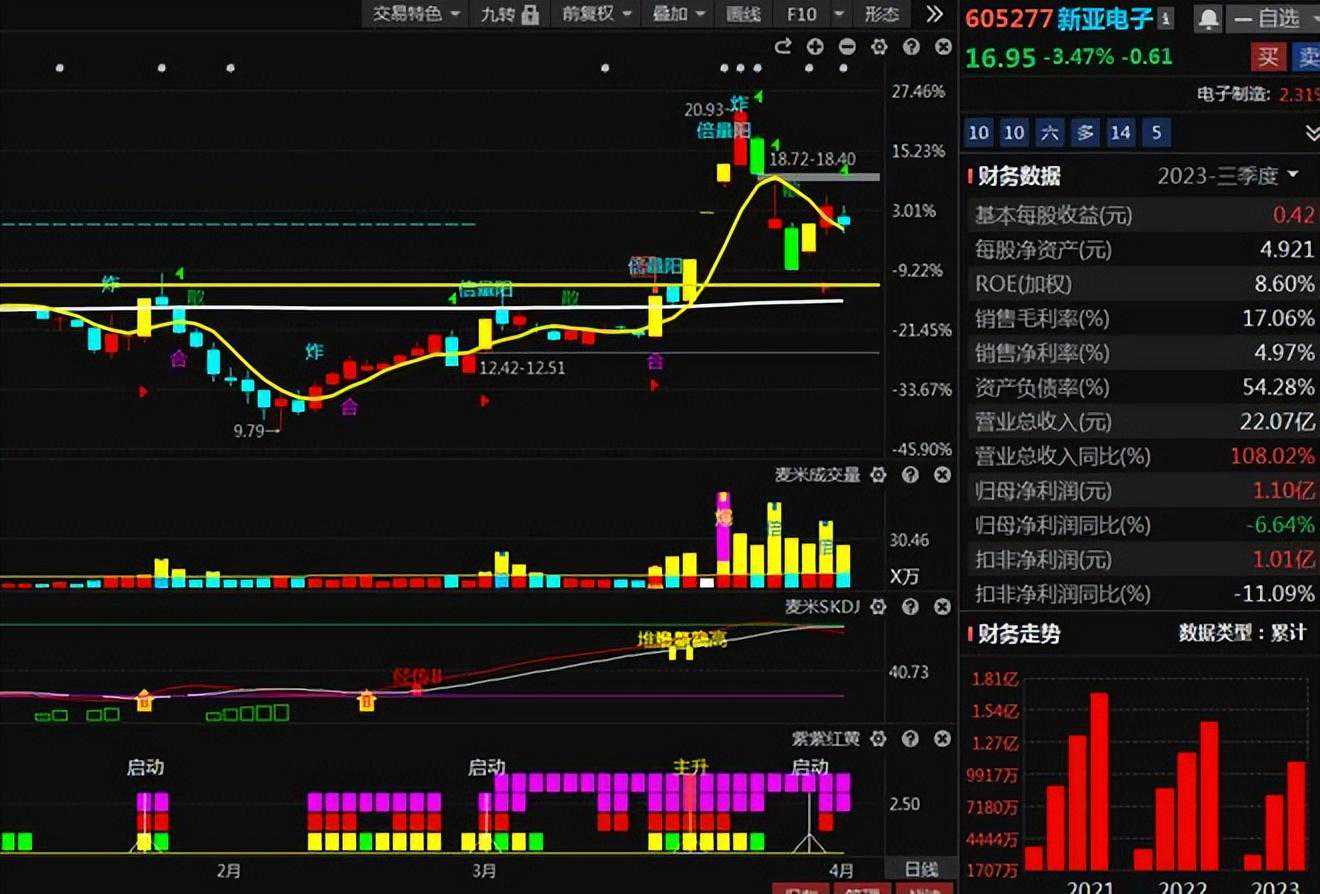This screenshot has height=894, width=1320.
Task: Toggle the 六 signal badge
Action: [x=1049, y=132]
